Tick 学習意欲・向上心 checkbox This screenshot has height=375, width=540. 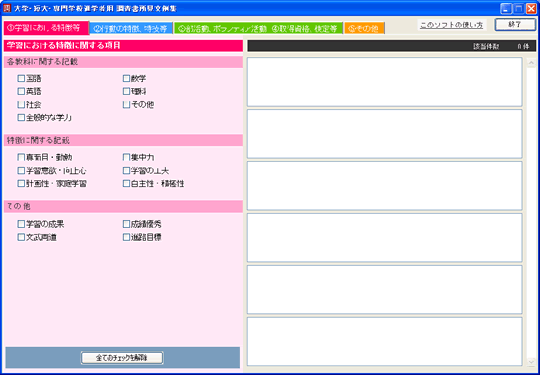click(x=21, y=170)
